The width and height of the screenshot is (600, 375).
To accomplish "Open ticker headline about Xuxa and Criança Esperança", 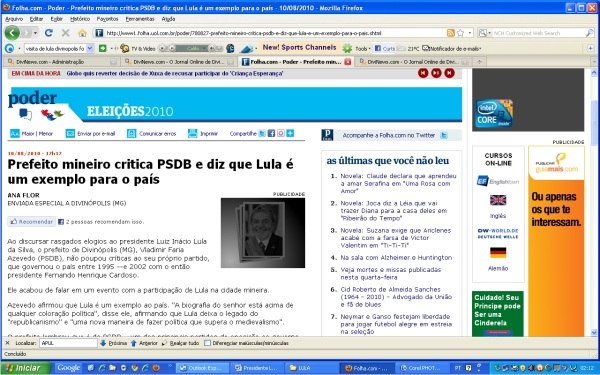I will coord(174,73).
